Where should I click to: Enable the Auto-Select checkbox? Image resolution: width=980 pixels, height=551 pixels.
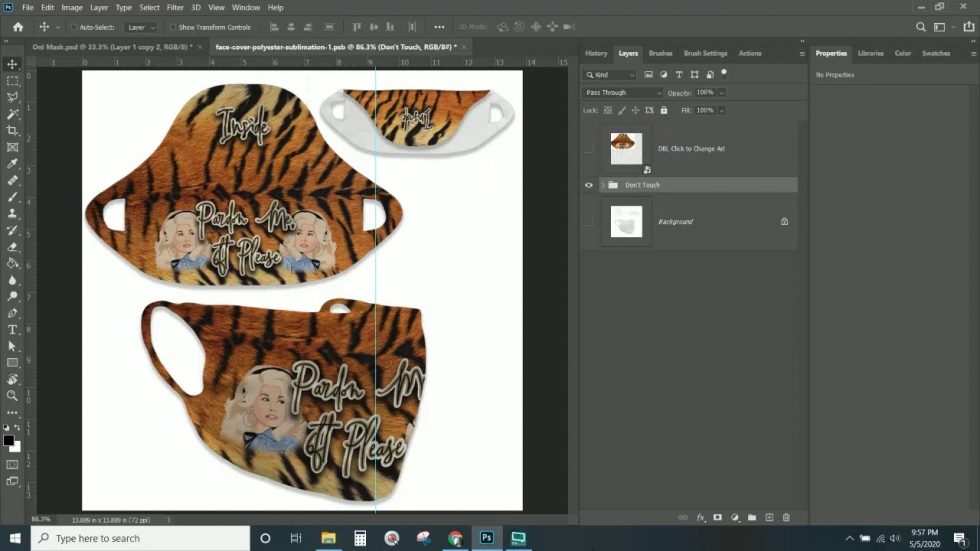coord(73,27)
